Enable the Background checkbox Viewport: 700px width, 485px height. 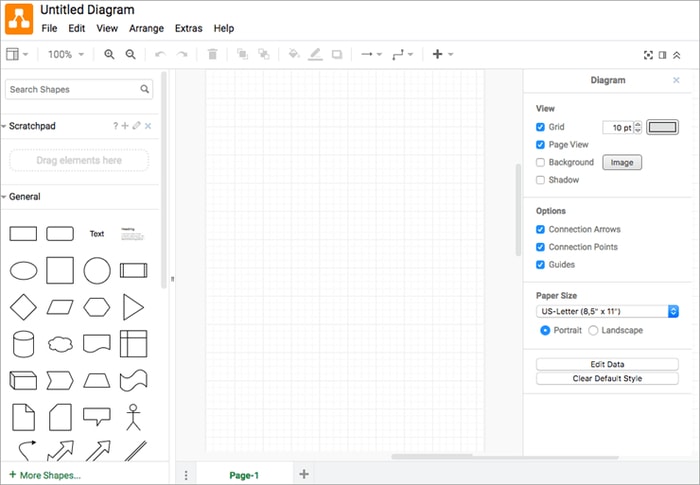[x=540, y=162]
